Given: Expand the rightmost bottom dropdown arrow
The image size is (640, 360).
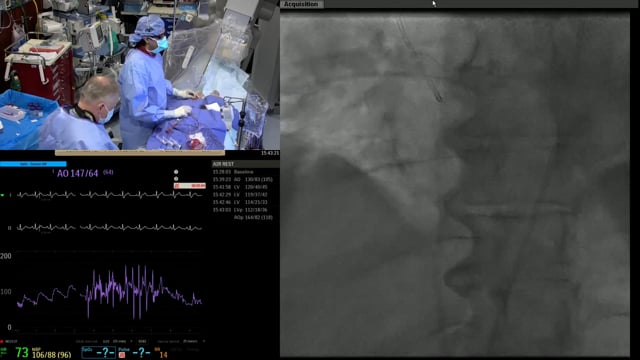Looking at the screenshot, I should (203, 341).
